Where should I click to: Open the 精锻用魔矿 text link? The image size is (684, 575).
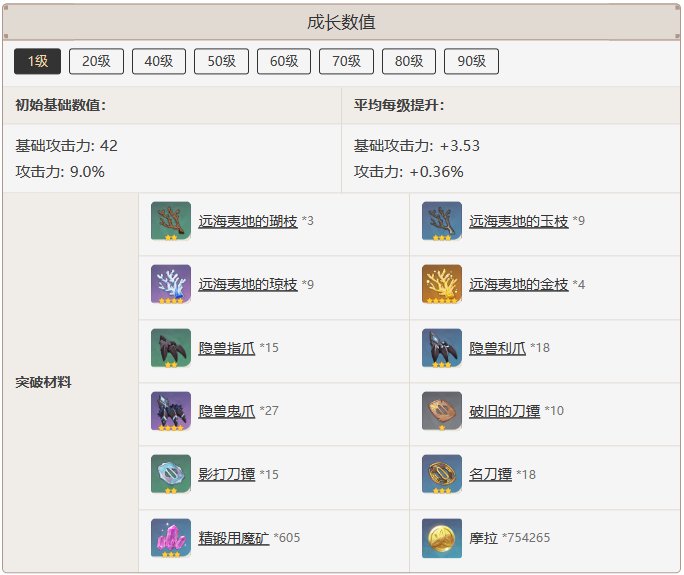point(233,538)
